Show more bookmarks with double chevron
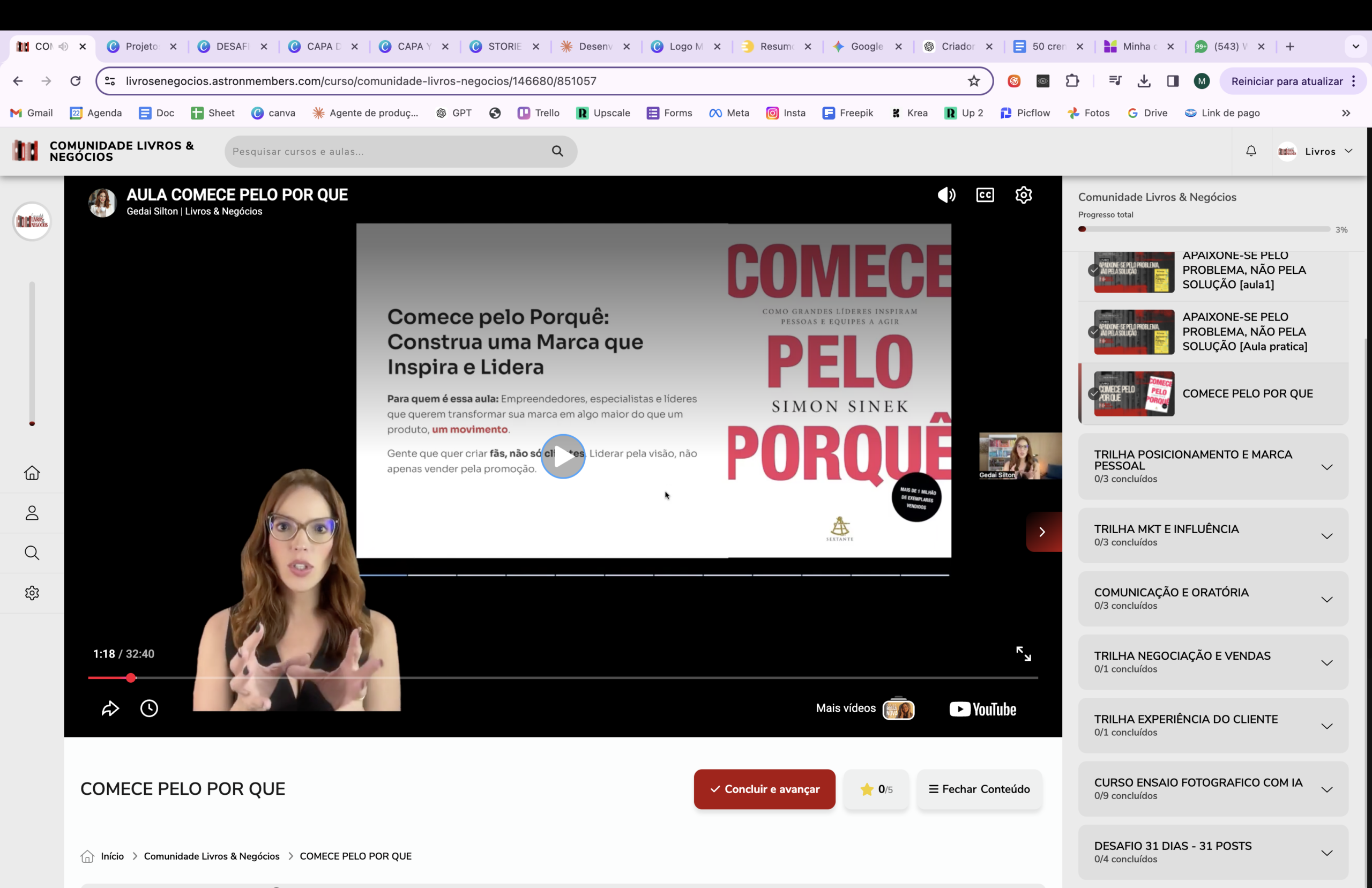This screenshot has width=1372, height=888. point(1346,113)
